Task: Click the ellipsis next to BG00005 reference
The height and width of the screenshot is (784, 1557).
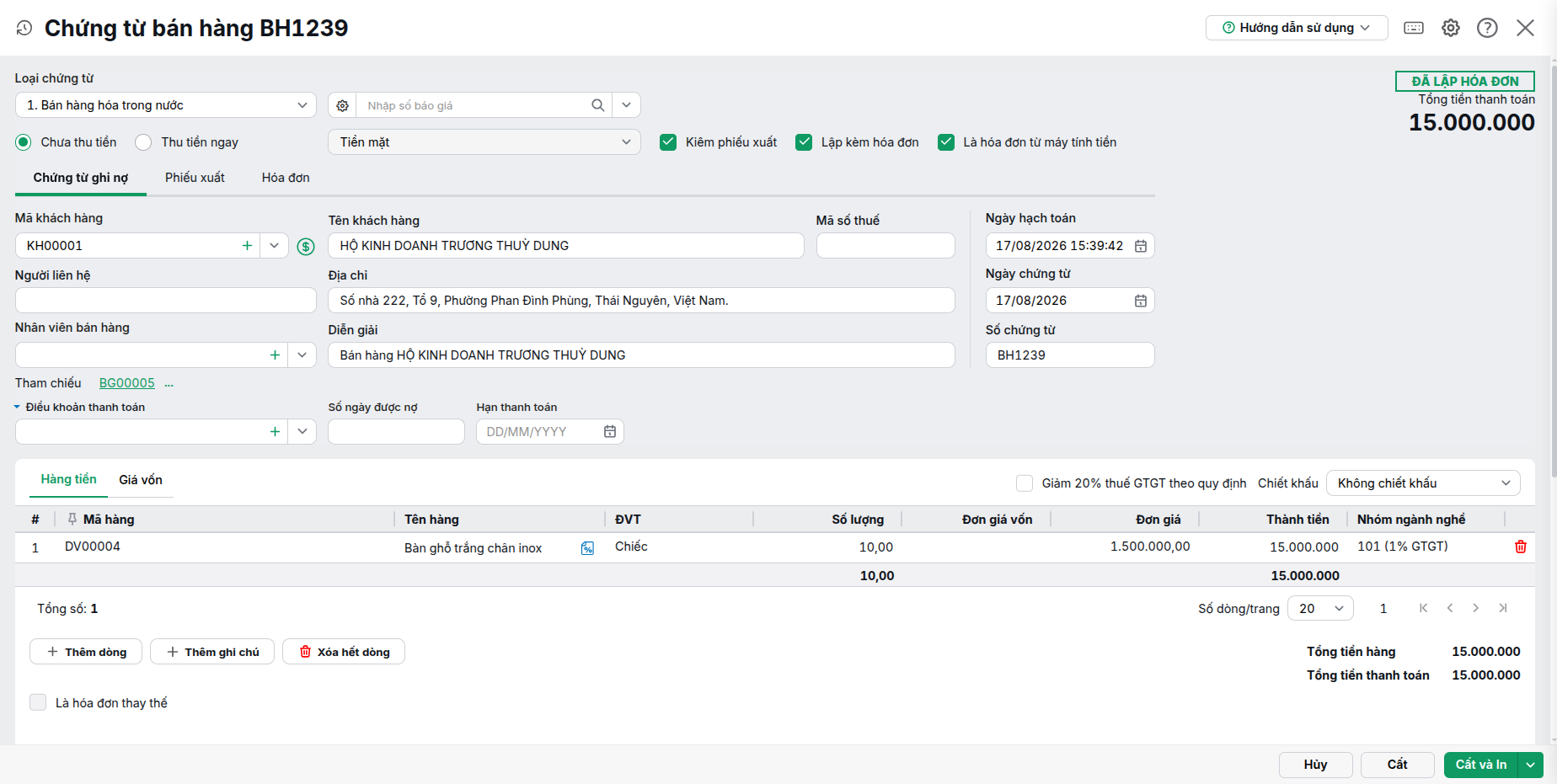Action: coord(169,384)
